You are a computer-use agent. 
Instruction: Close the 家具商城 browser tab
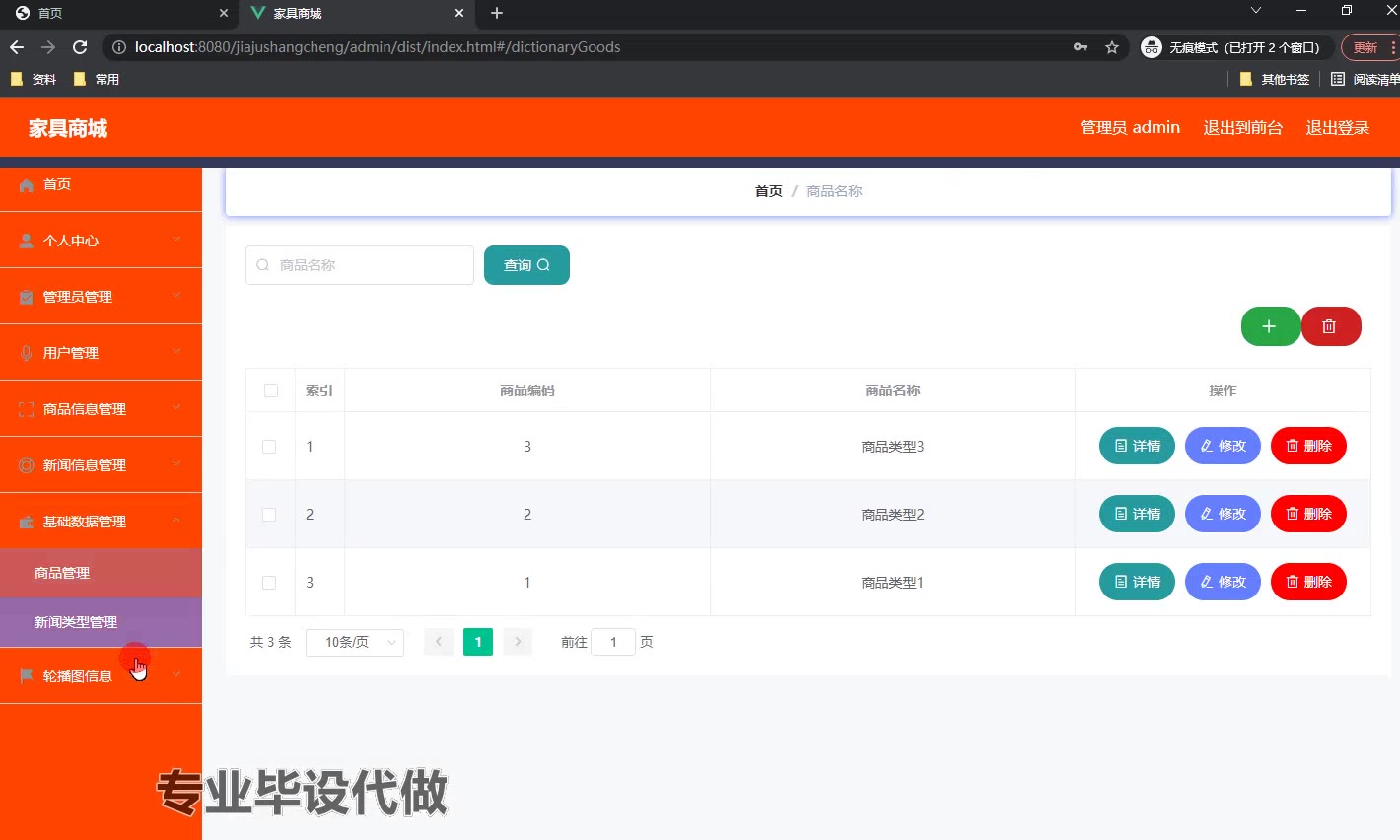click(458, 13)
